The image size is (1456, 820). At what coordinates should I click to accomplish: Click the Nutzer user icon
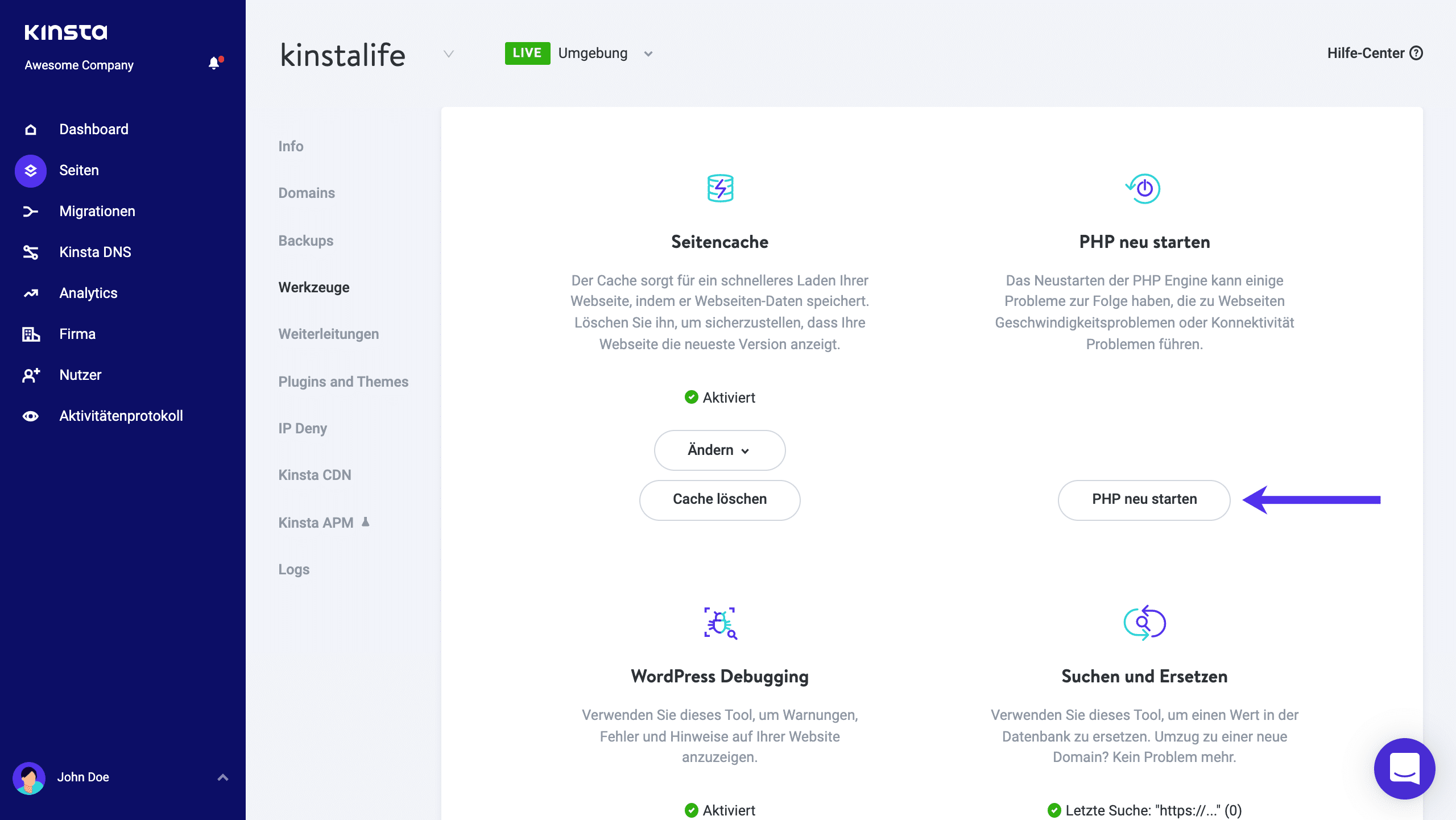pyautogui.click(x=30, y=375)
